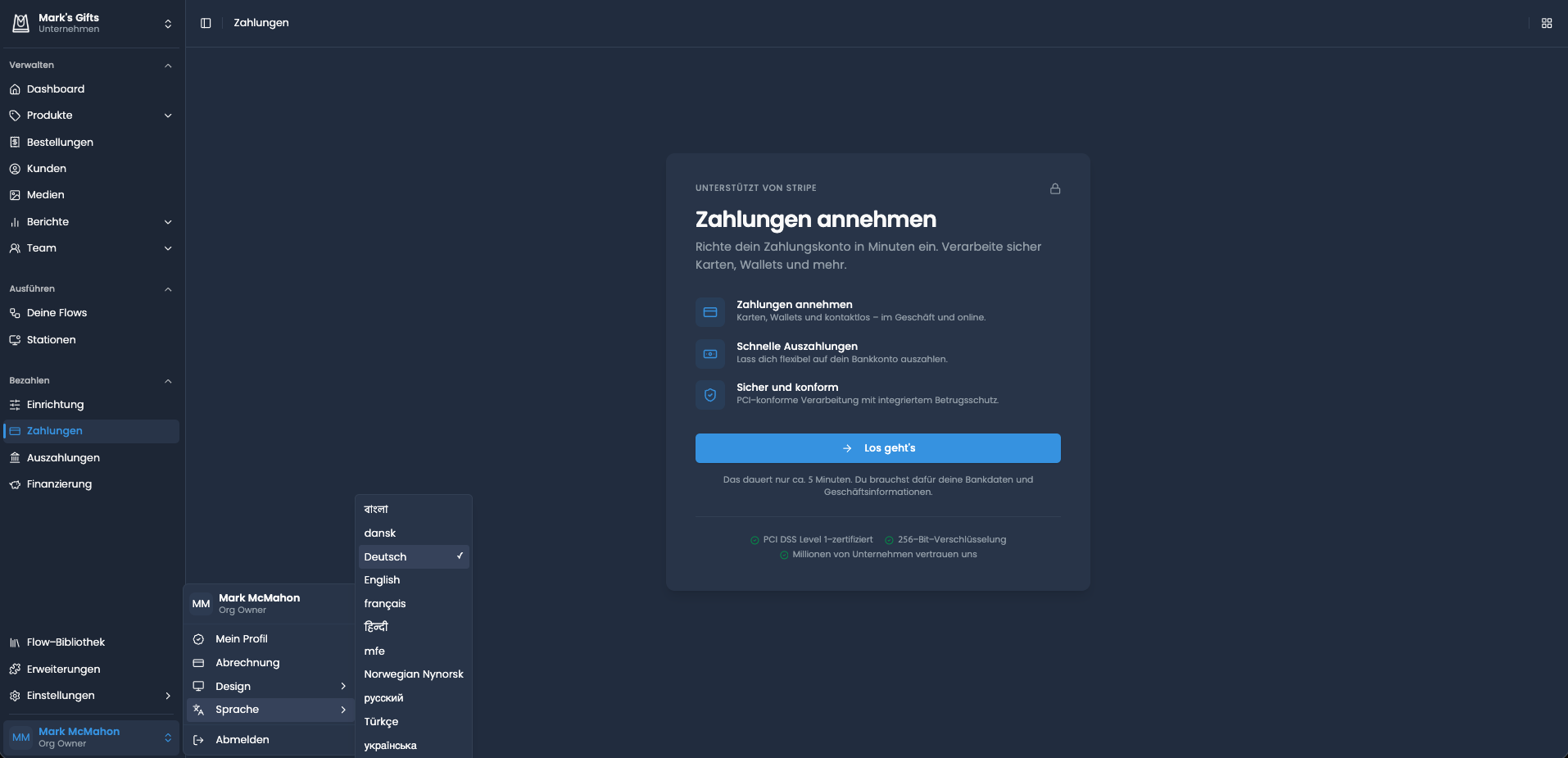Expand the Produkte submenu chevron
The height and width of the screenshot is (758, 1568).
click(168, 116)
